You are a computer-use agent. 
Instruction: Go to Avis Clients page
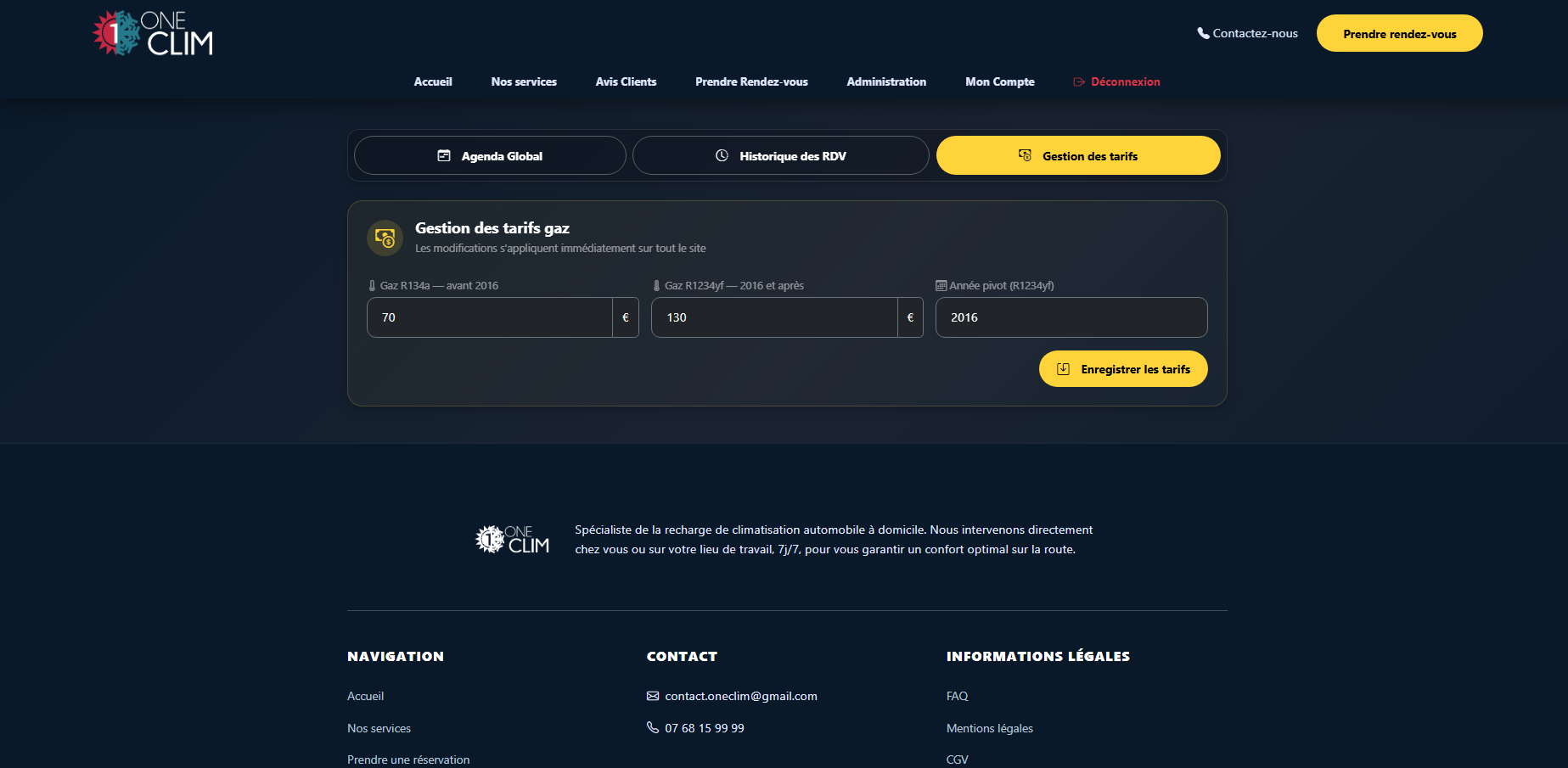[x=626, y=81]
